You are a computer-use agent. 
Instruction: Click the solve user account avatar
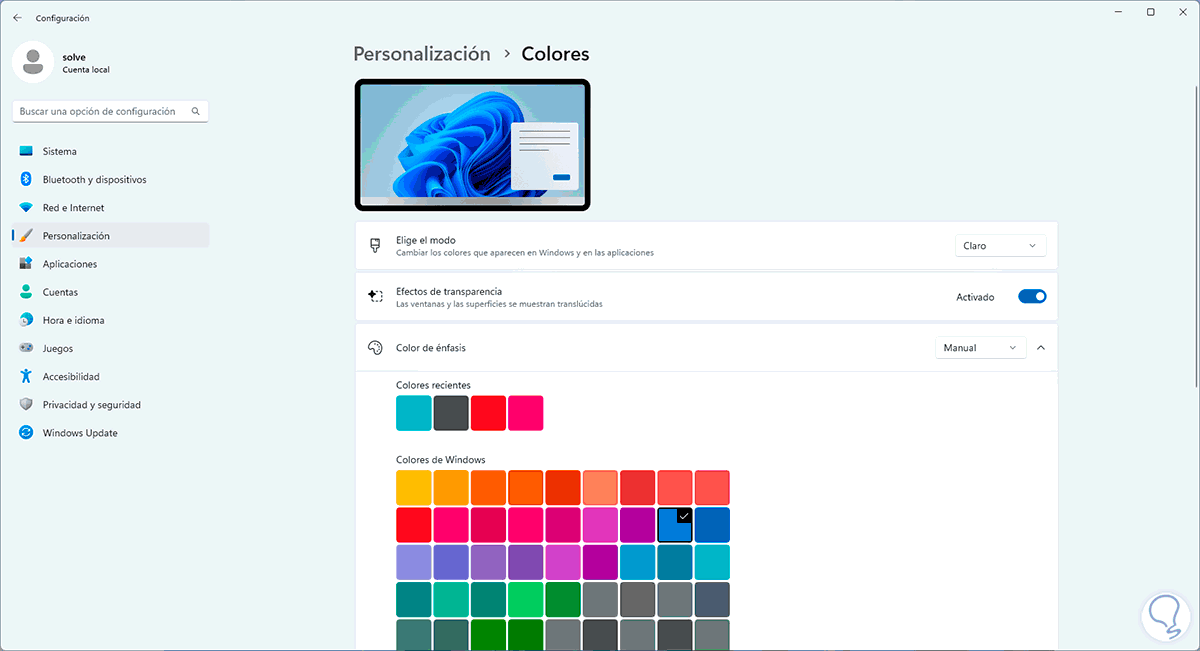(x=33, y=62)
